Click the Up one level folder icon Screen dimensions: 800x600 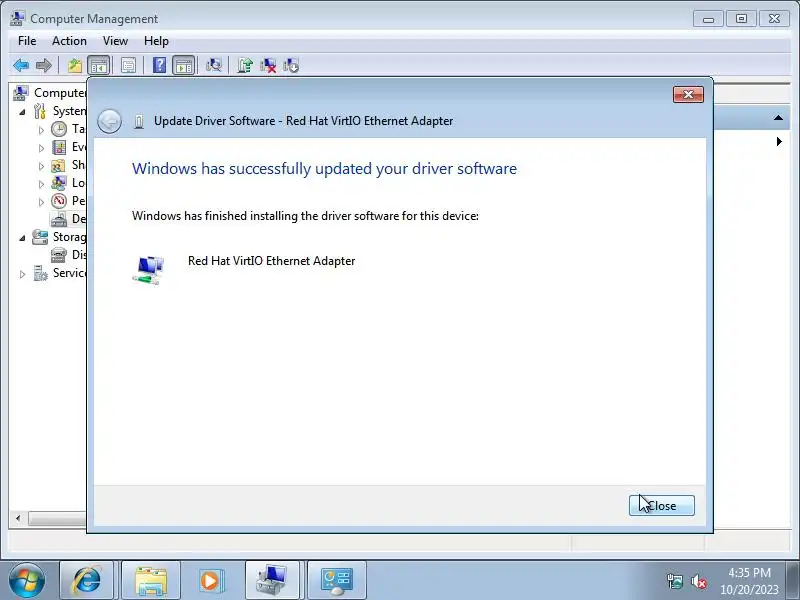[75, 65]
